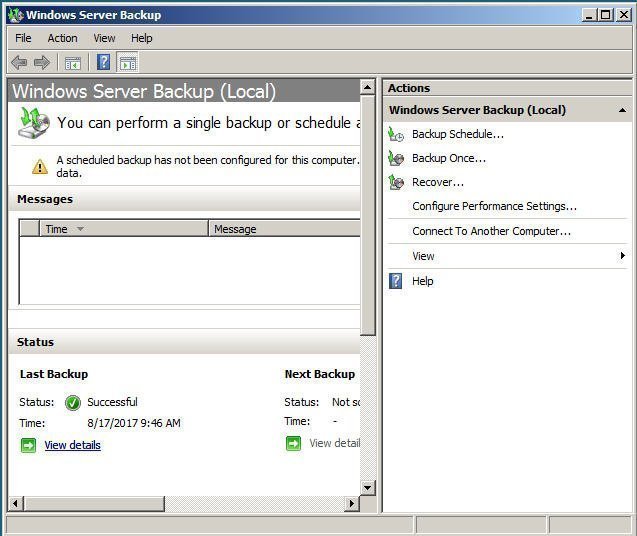Click the vertical scrollbar thumb
637x536 pixels.
pyautogui.click(x=367, y=215)
